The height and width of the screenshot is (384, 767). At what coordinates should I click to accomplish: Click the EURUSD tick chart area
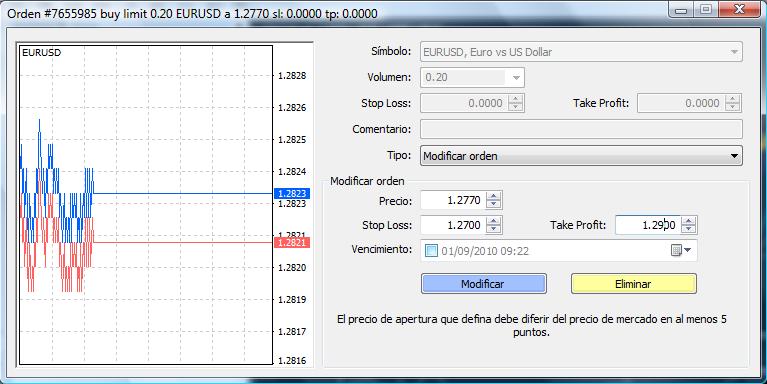click(x=146, y=205)
